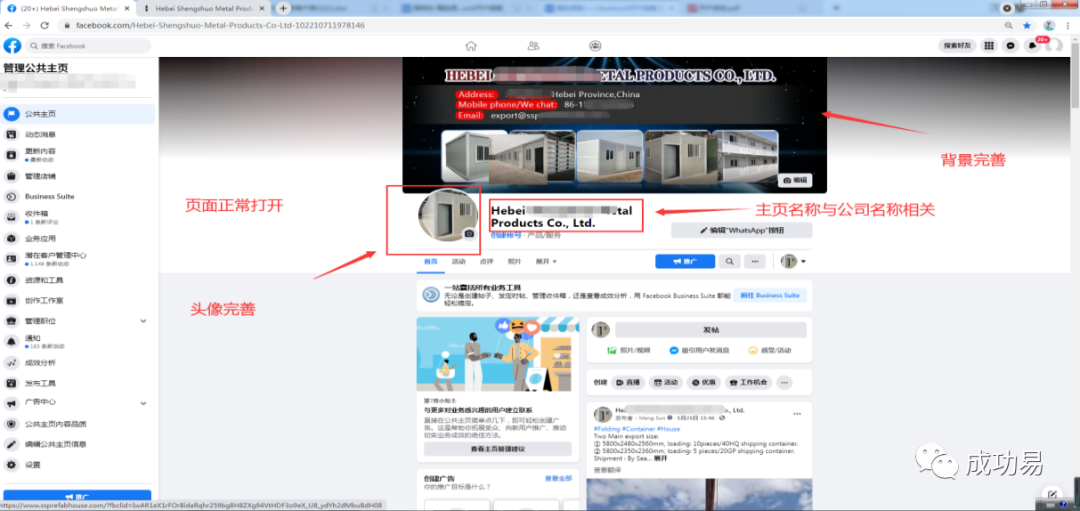Switch to 活动 page tab

tap(459, 262)
